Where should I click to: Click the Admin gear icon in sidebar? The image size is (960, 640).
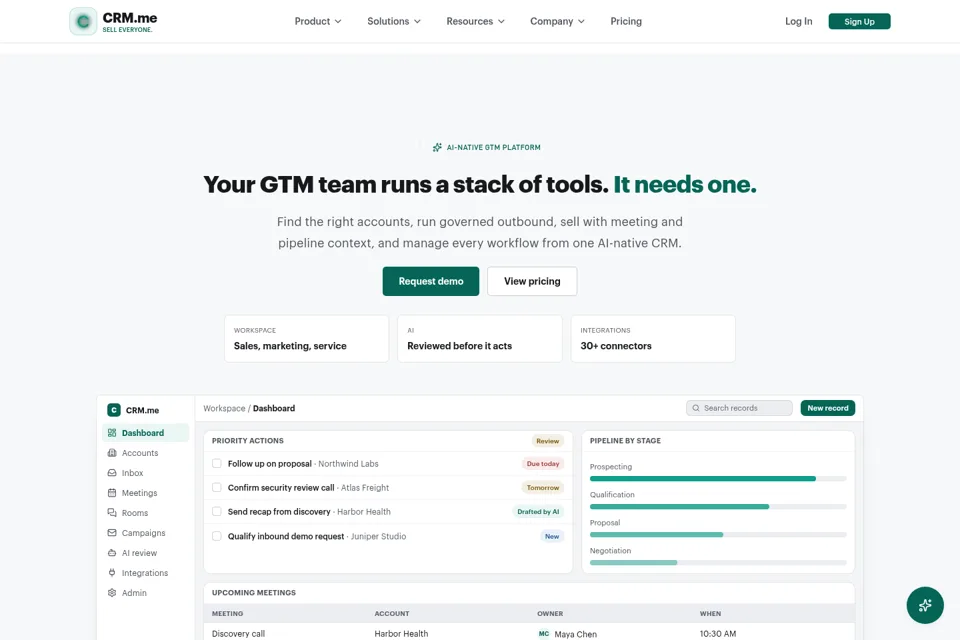pyautogui.click(x=112, y=593)
